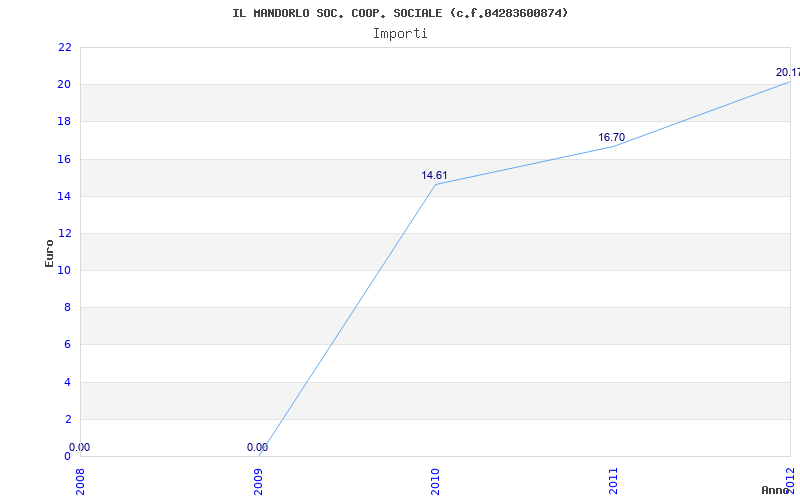The image size is (800, 500).
Task: Click the y-axis tick 16
Action: pyautogui.click(x=65, y=159)
